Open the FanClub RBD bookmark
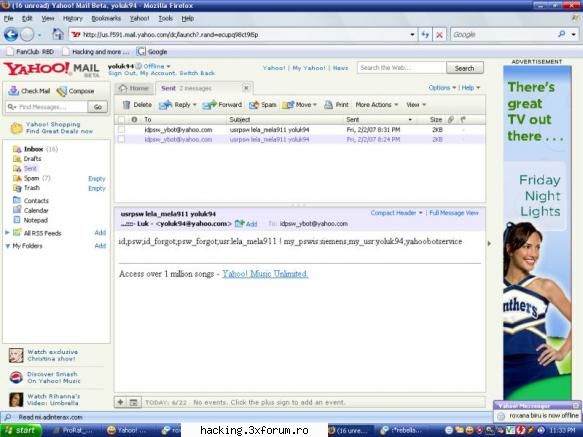 tap(30, 52)
